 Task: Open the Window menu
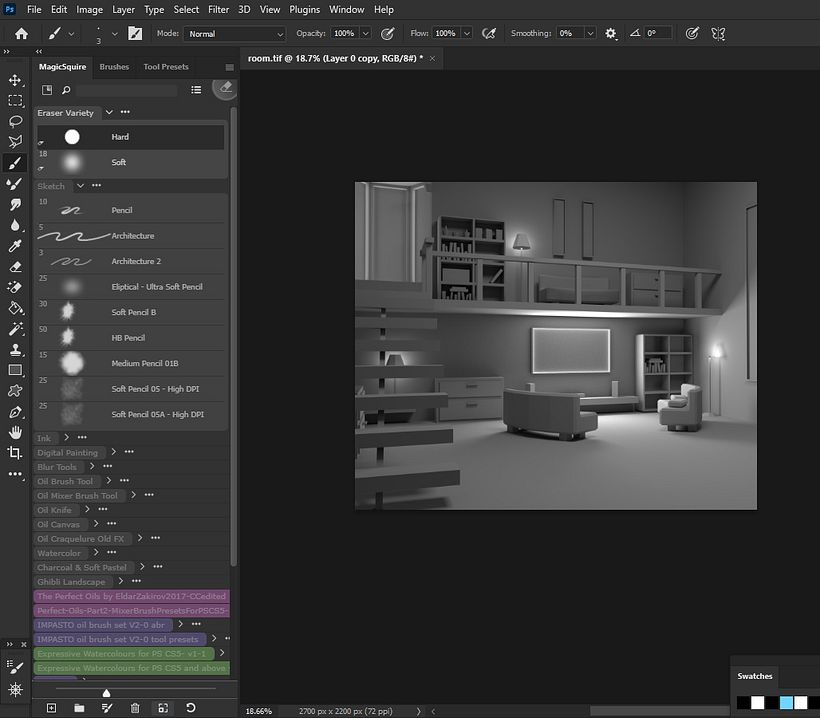(346, 9)
